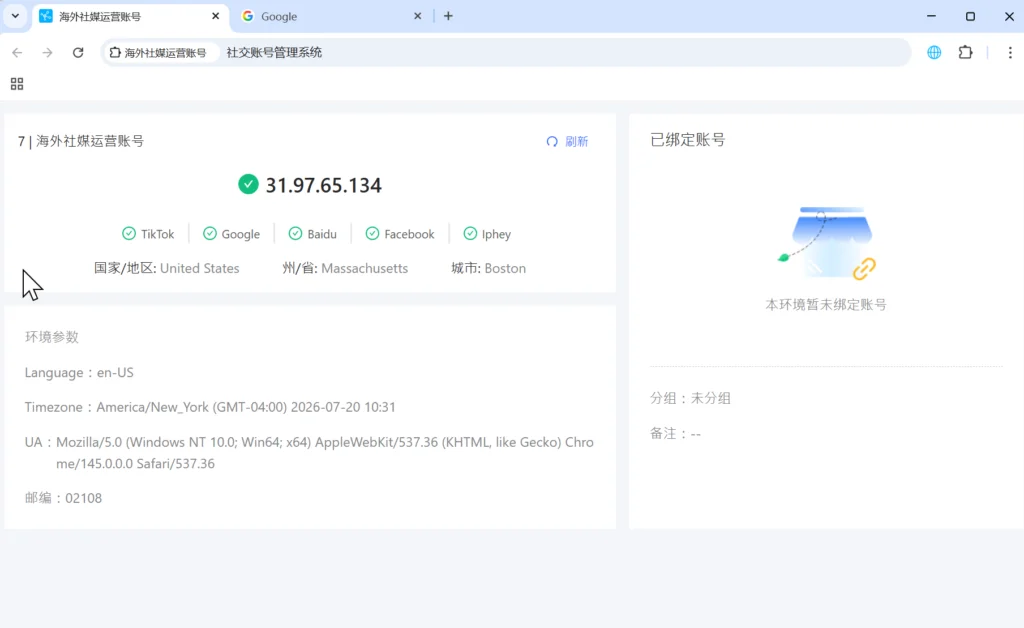Switch to the Google tab
This screenshot has width=1024, height=628.
pos(330,16)
